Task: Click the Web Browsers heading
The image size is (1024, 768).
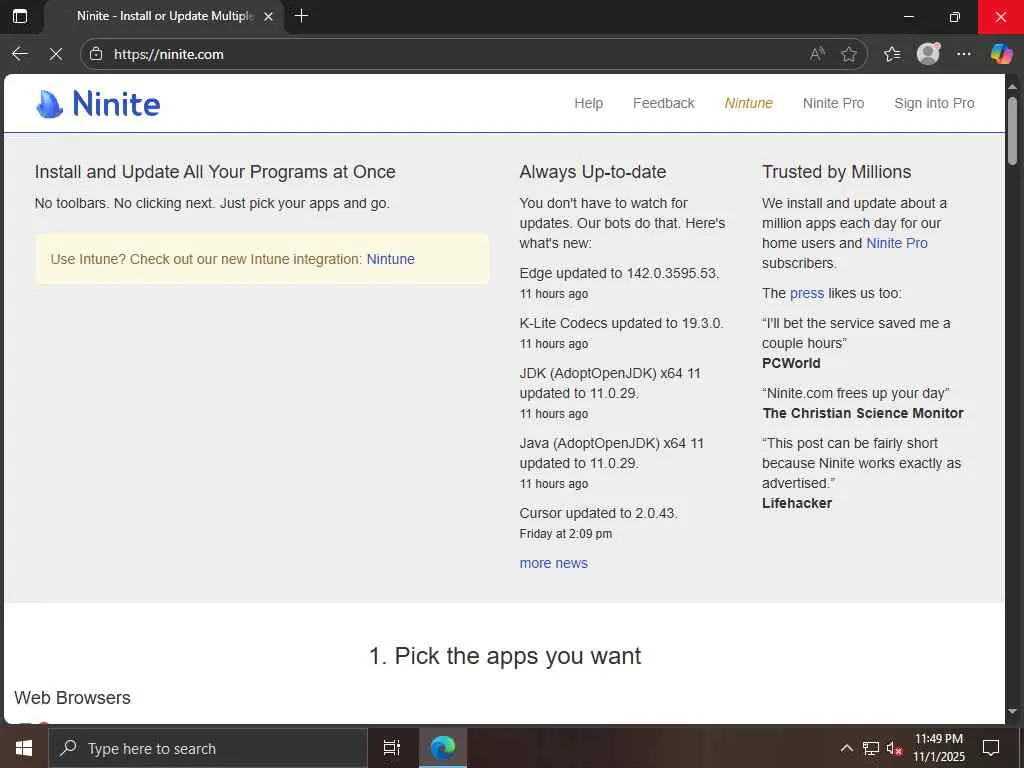Action: coord(72,697)
